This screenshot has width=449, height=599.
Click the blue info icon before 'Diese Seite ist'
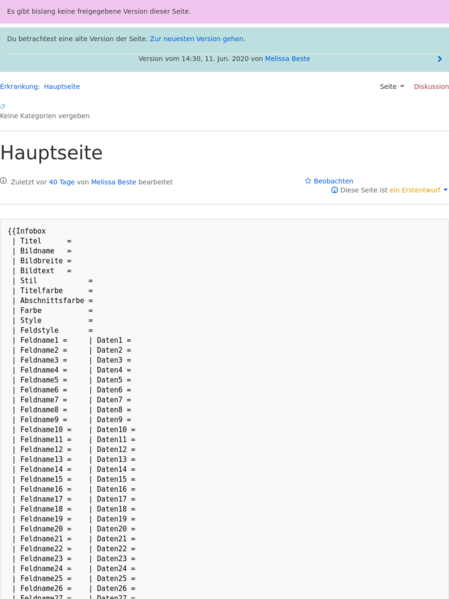(334, 190)
